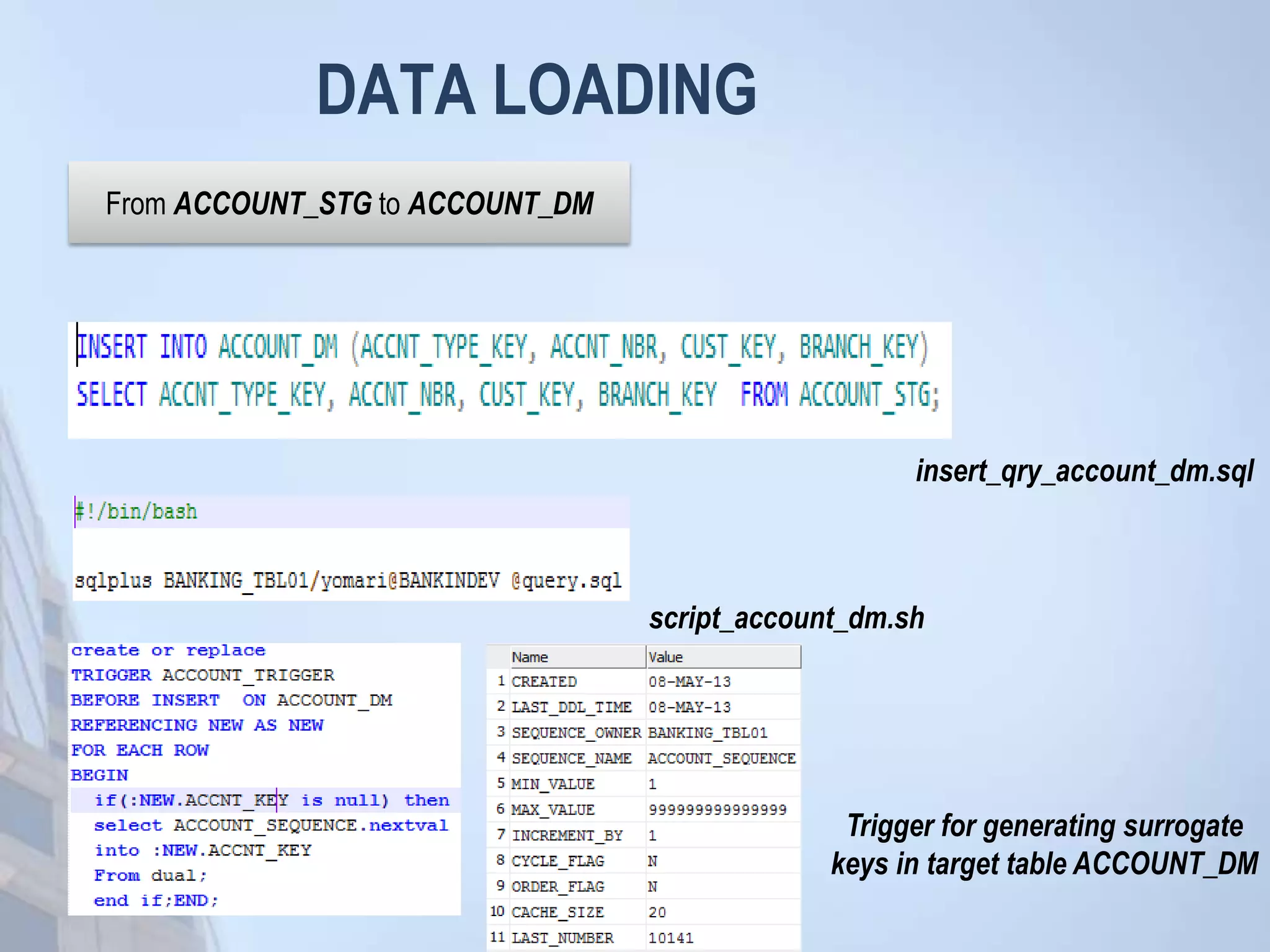The width and height of the screenshot is (1270, 952).
Task: Click the Name column header
Action: pyautogui.click(x=577, y=657)
